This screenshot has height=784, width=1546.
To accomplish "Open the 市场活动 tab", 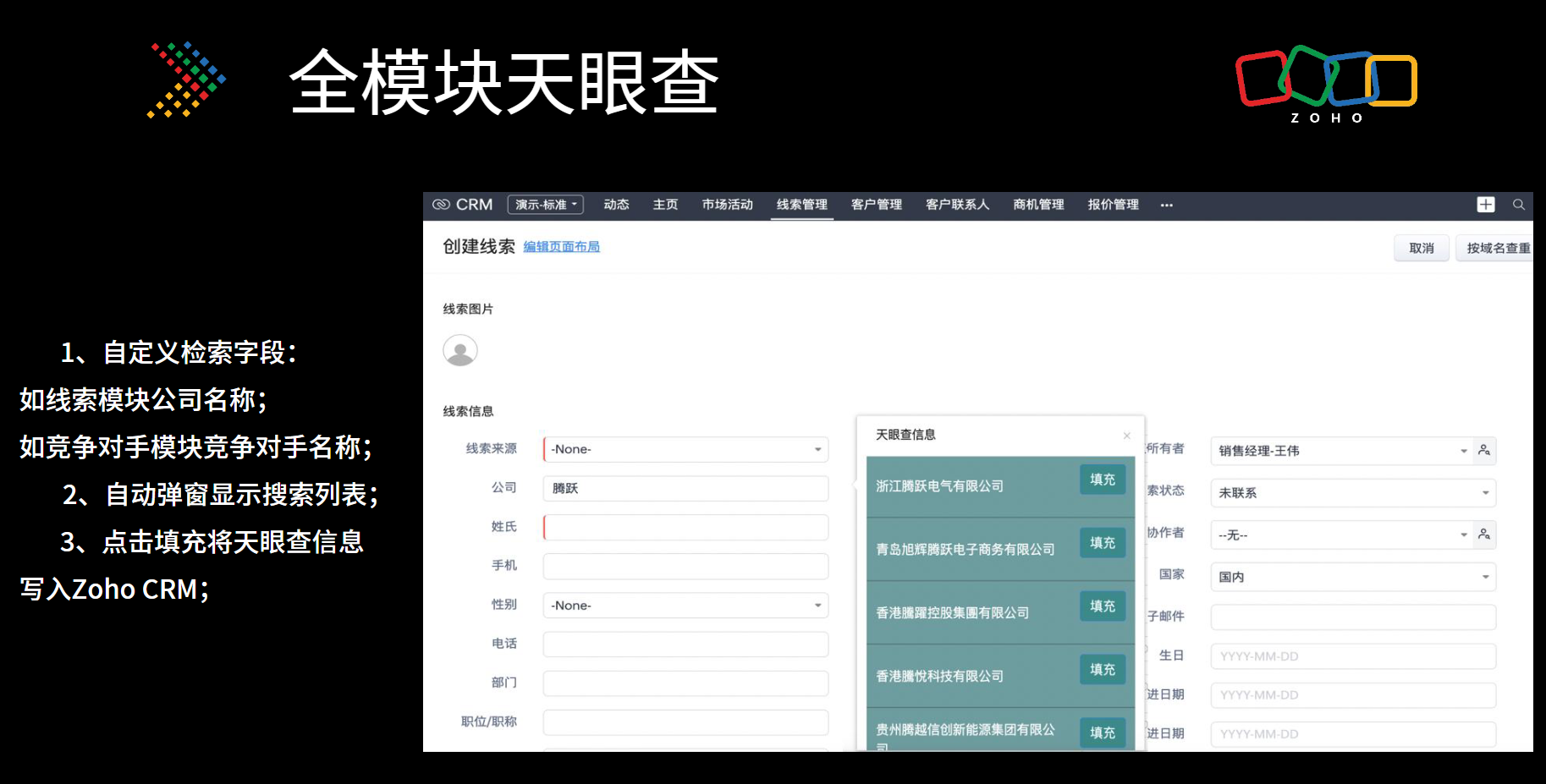I will (x=727, y=205).
